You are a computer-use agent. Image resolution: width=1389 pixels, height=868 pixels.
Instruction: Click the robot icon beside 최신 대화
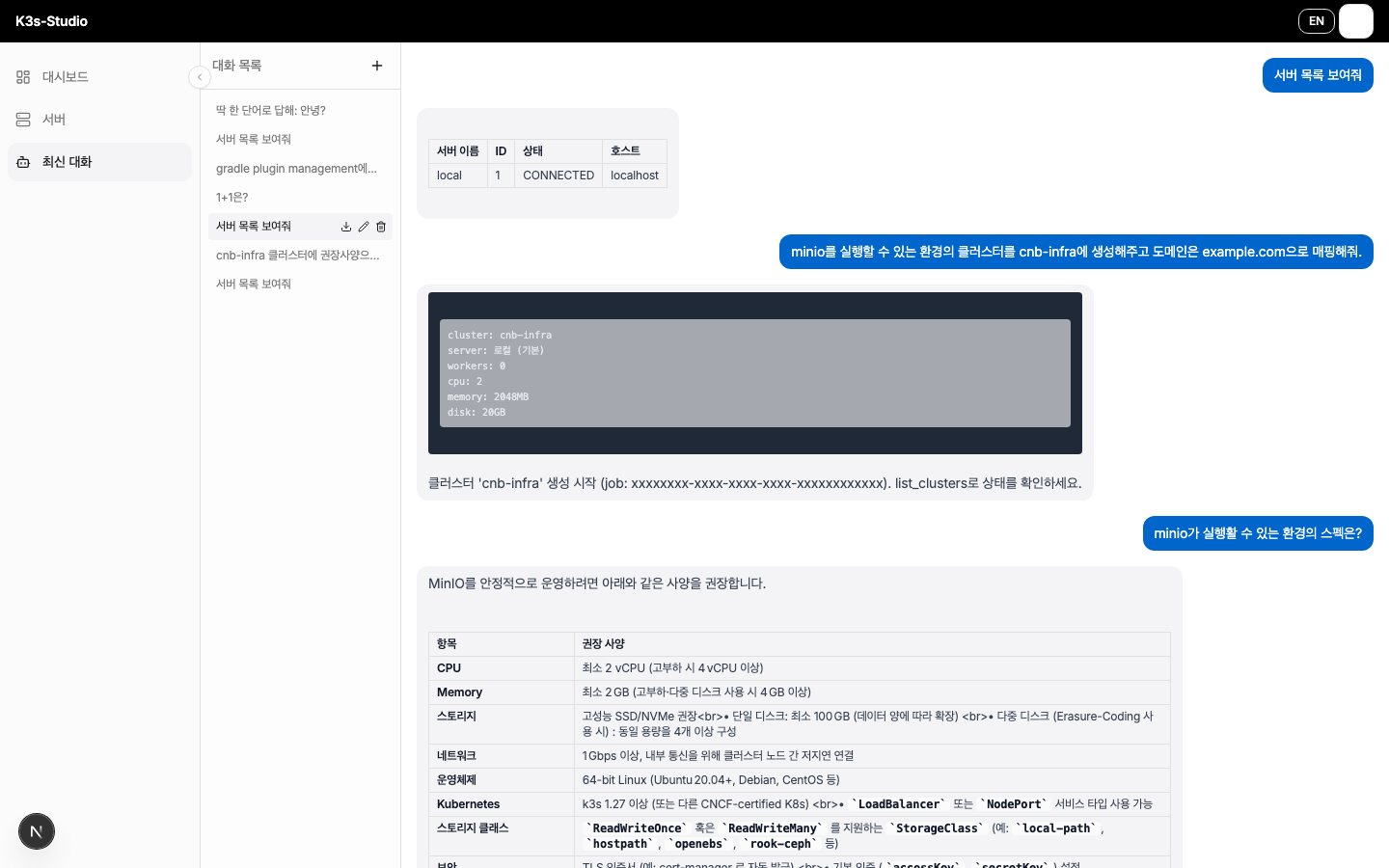click(23, 162)
